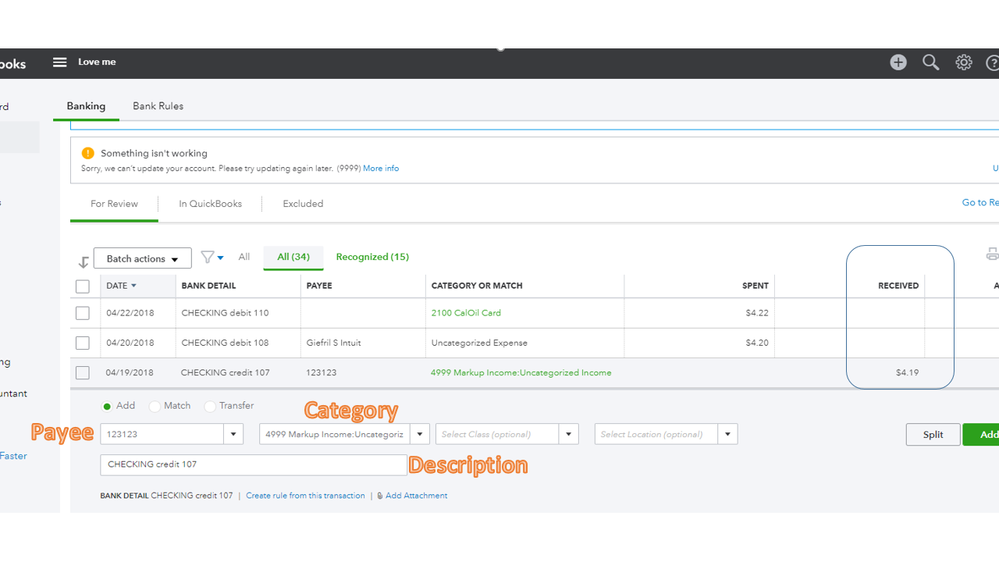999x562 pixels.
Task: Open the Excluded tab
Action: [303, 204]
